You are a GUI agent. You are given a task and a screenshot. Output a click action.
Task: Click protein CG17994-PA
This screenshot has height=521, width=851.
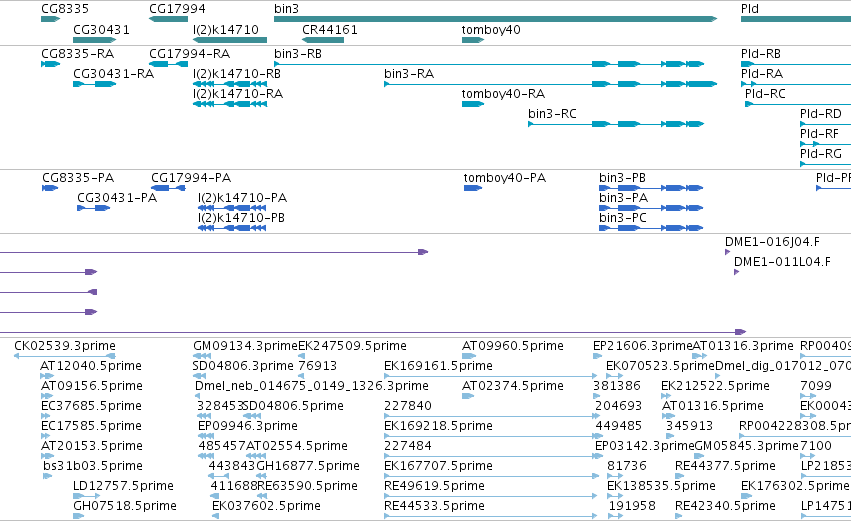pyautogui.click(x=190, y=178)
